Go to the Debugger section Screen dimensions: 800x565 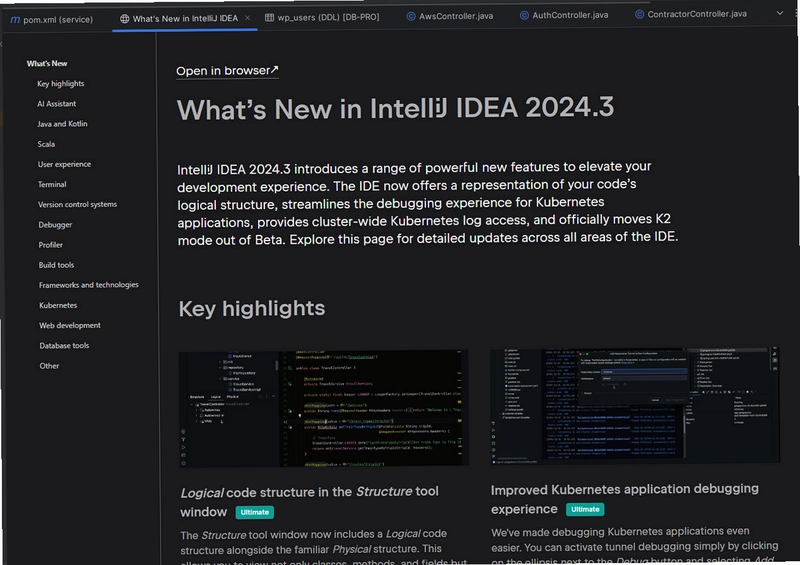[x=55, y=225]
